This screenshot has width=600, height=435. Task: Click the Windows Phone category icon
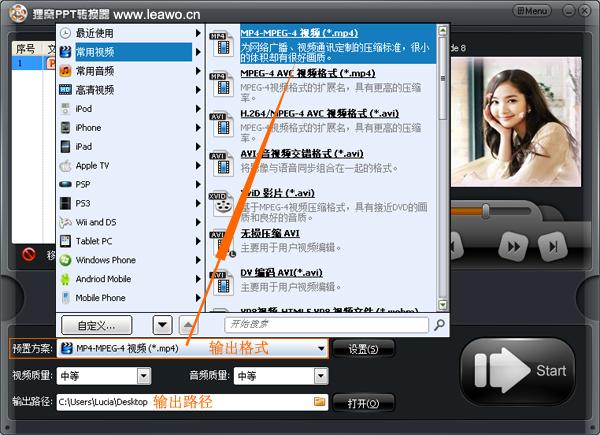(x=66, y=260)
